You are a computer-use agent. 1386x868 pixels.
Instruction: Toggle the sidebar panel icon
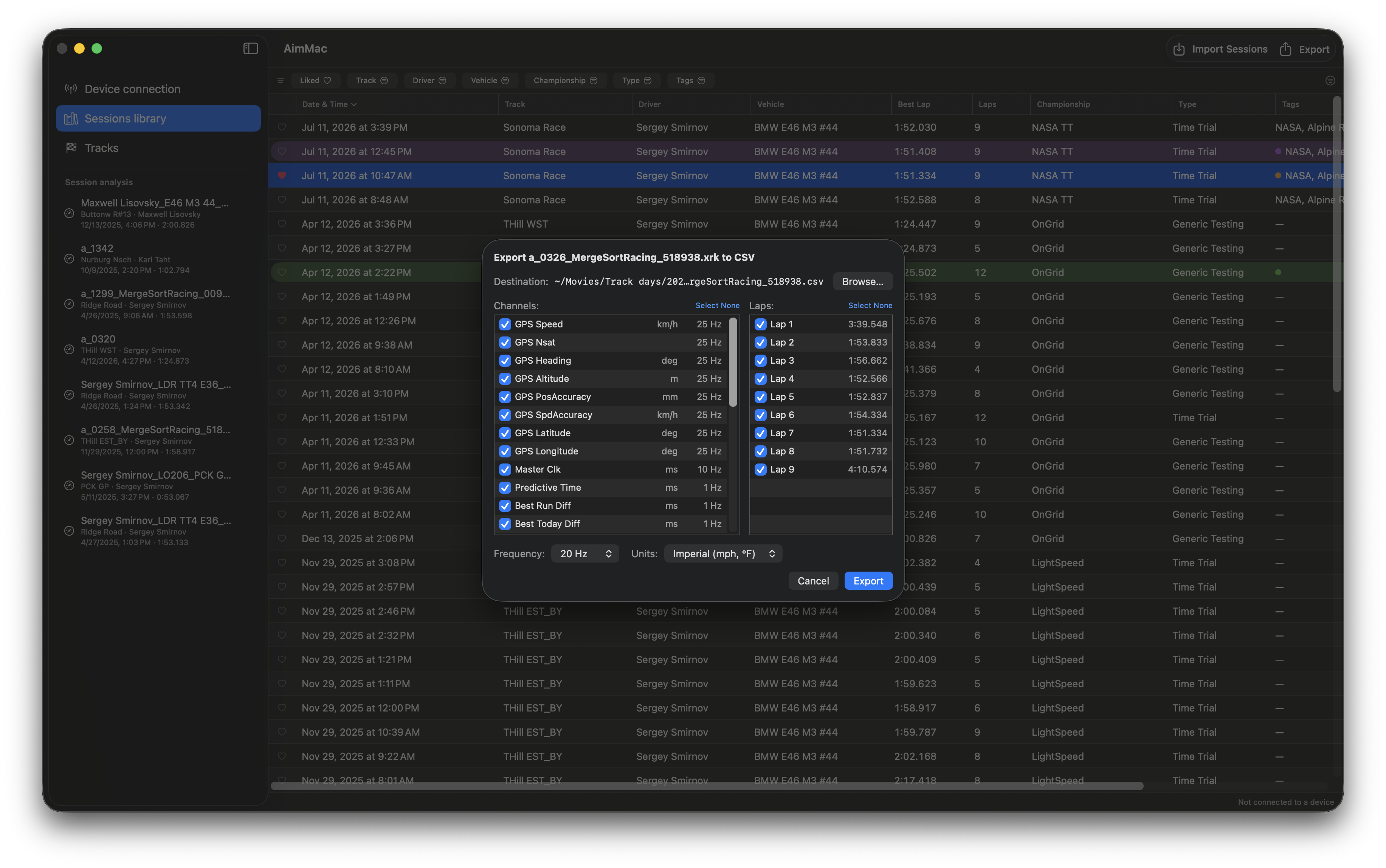[250, 49]
